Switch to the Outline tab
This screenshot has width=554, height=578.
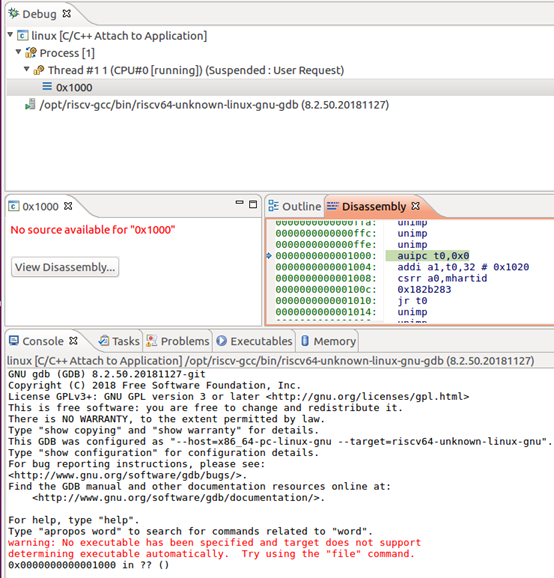pos(295,206)
